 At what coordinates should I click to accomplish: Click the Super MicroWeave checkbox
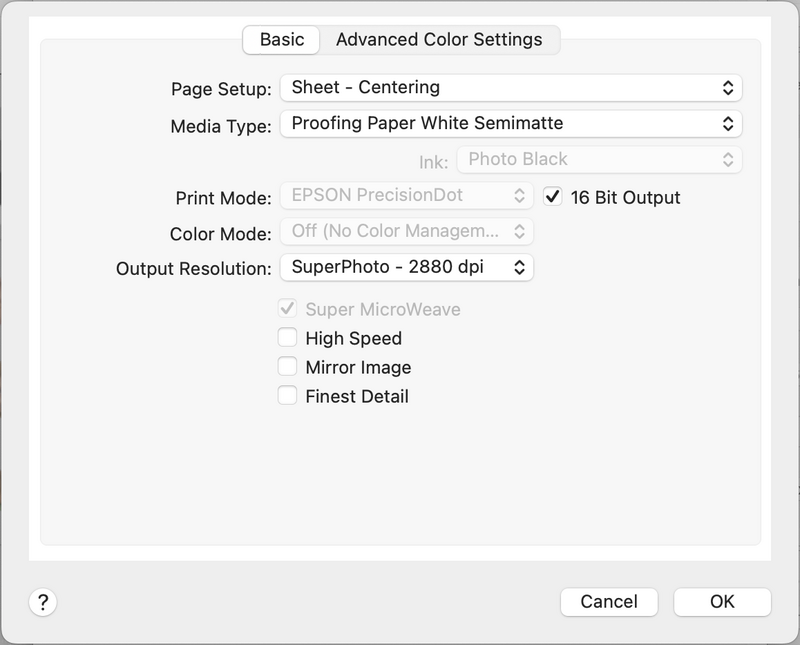(288, 309)
